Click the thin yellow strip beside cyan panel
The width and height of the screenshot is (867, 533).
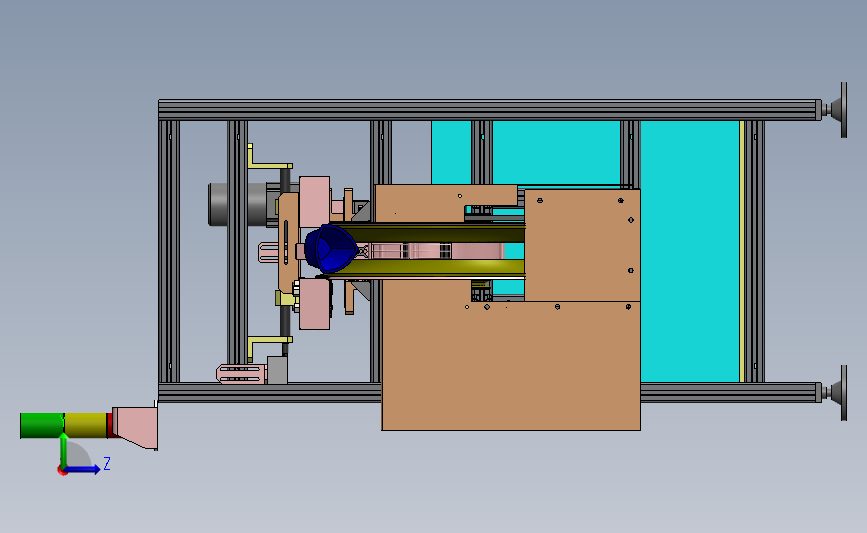(742, 251)
